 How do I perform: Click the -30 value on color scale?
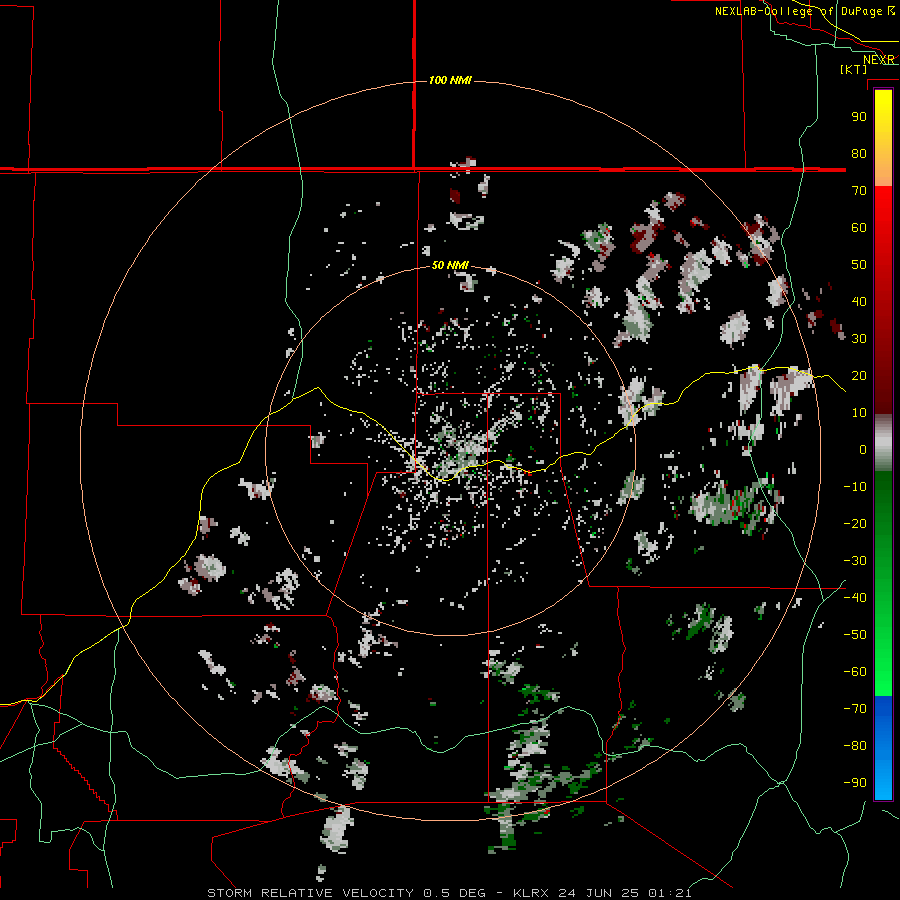click(855, 561)
